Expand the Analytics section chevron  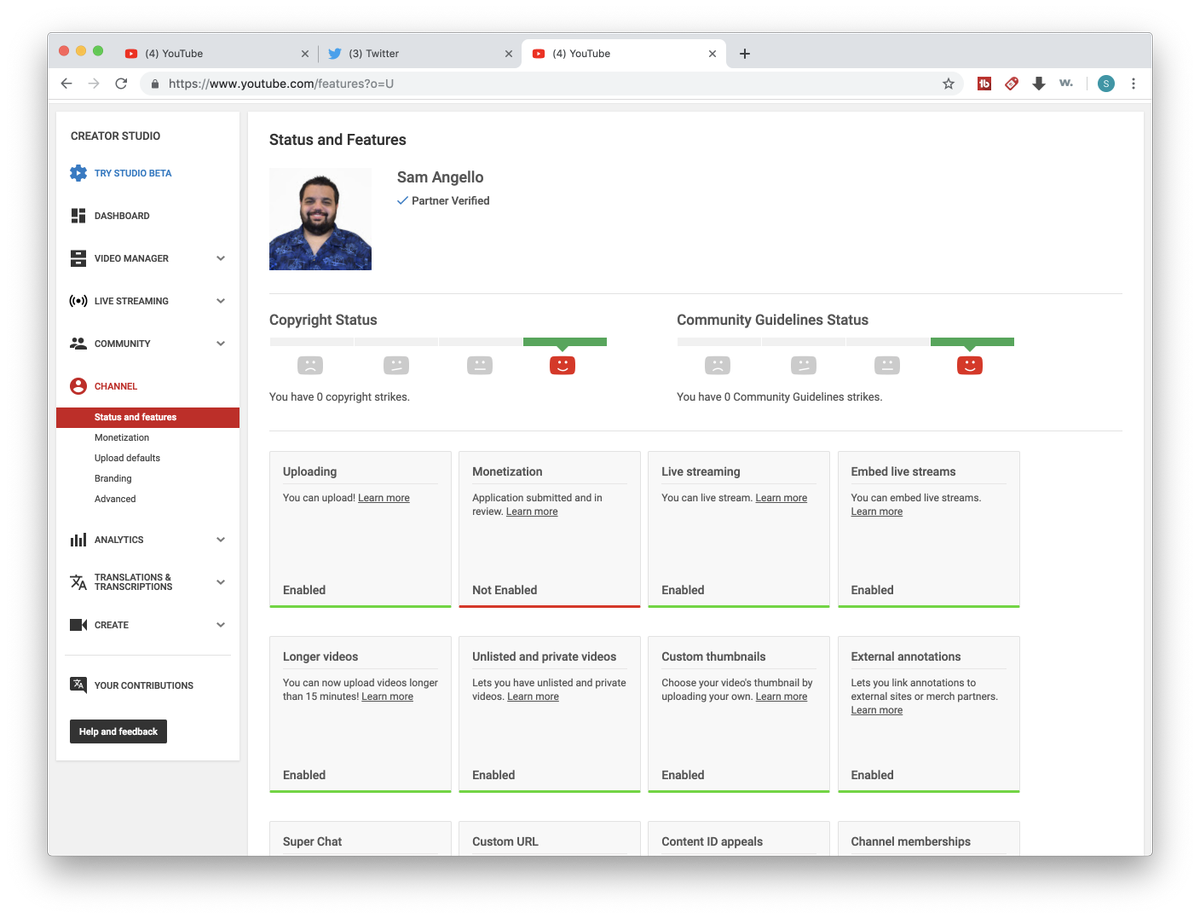221,540
